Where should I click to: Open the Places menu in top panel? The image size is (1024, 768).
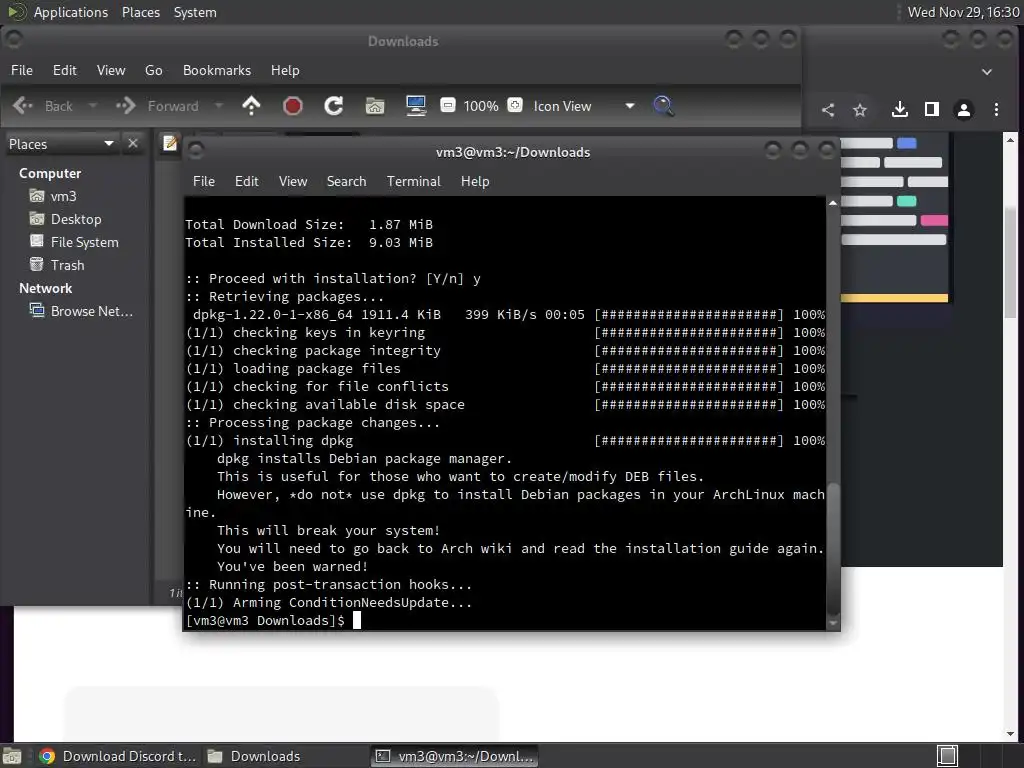pyautogui.click(x=141, y=12)
